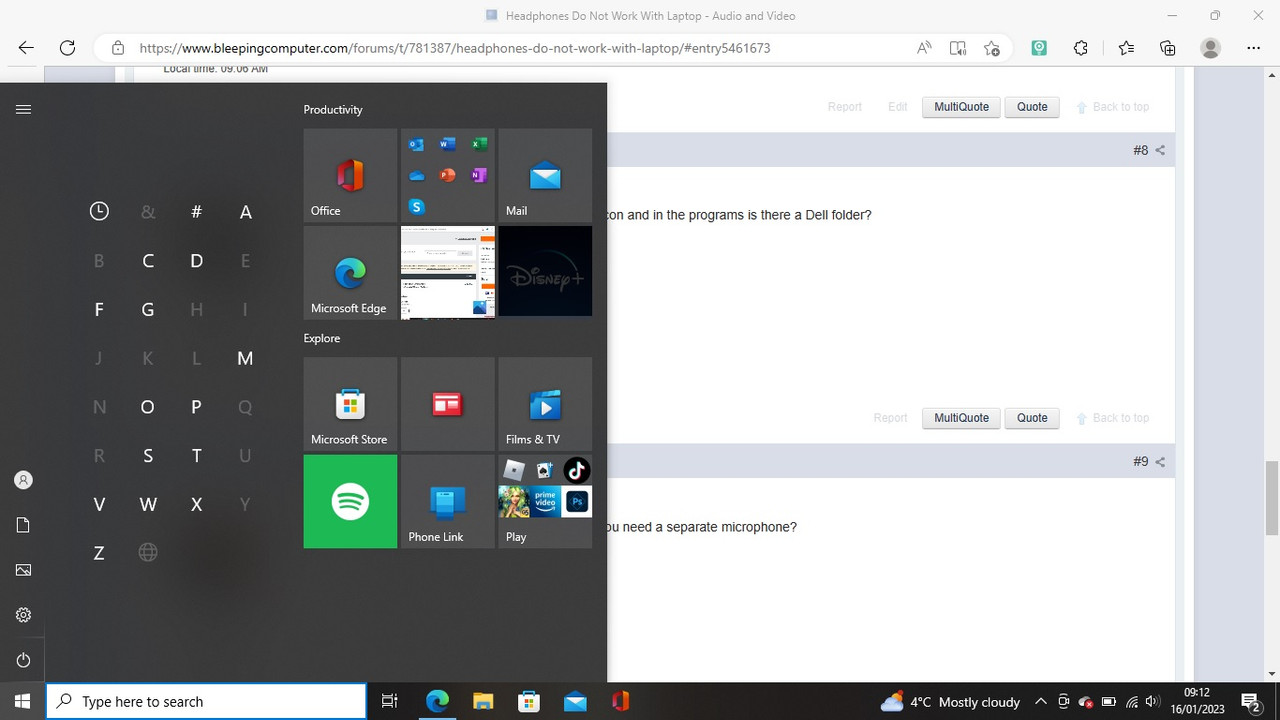Jump to apps starting with O
This screenshot has width=1280, height=720.
coord(148,407)
